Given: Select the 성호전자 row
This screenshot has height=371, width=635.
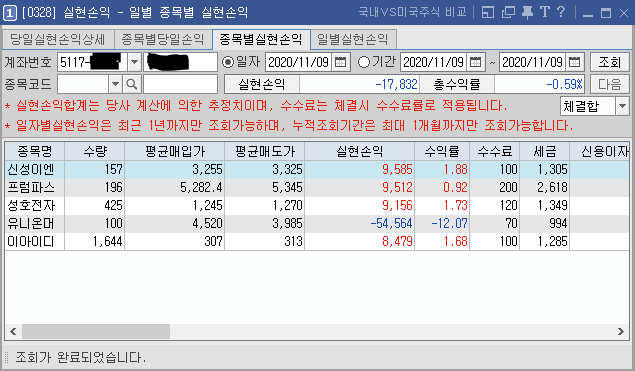Looking at the screenshot, I should click(317, 206).
